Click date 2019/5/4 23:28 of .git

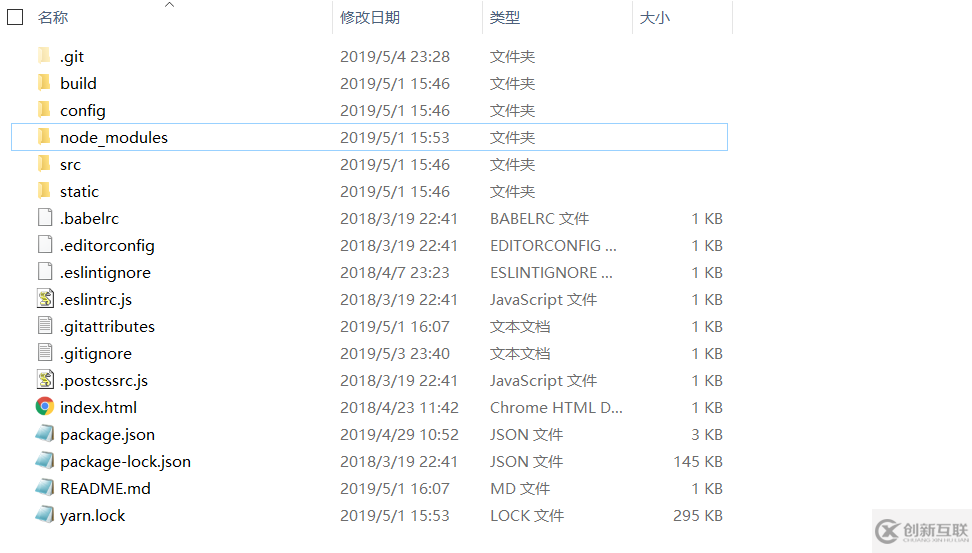(x=395, y=56)
